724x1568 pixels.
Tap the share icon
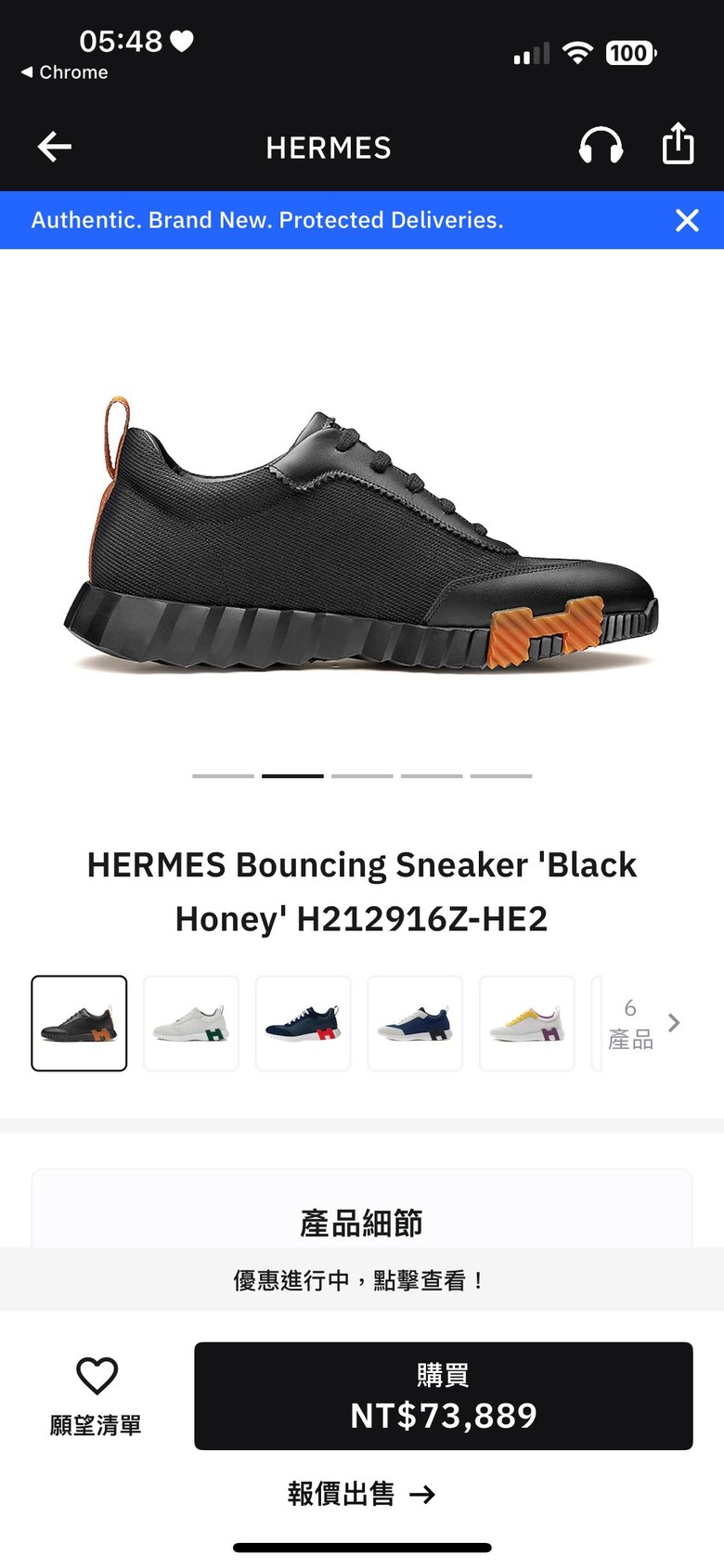(679, 144)
